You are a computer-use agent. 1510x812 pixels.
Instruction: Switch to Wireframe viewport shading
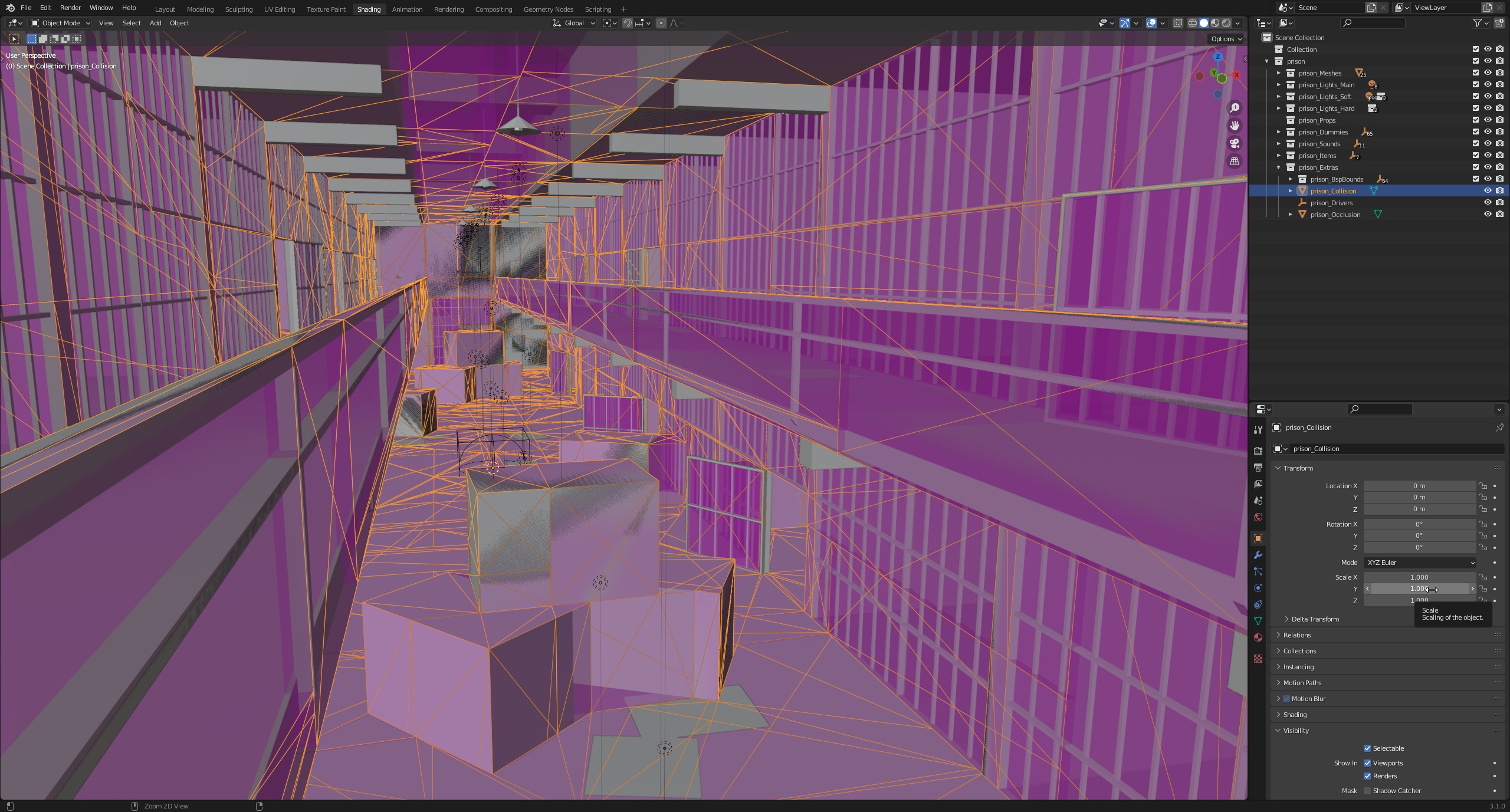[x=1193, y=23]
